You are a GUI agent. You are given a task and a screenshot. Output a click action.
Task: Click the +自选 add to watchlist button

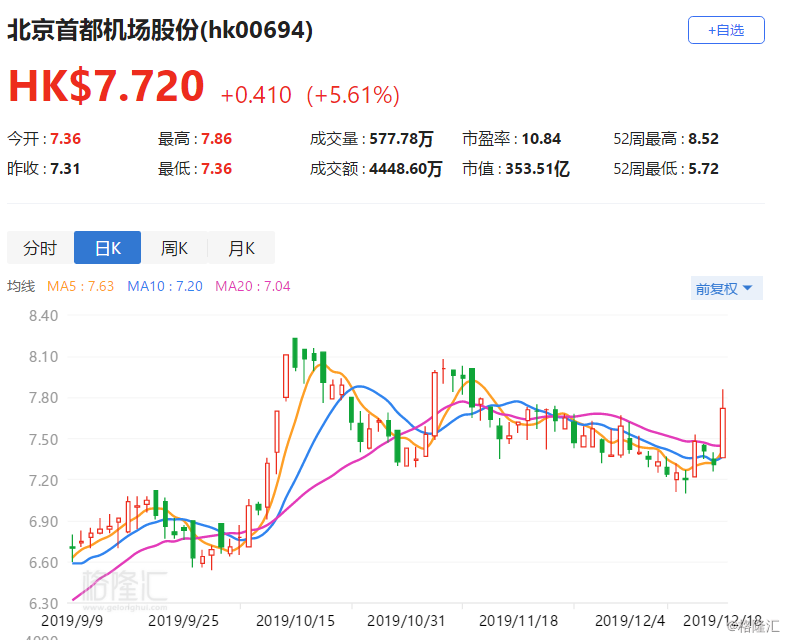(x=726, y=30)
